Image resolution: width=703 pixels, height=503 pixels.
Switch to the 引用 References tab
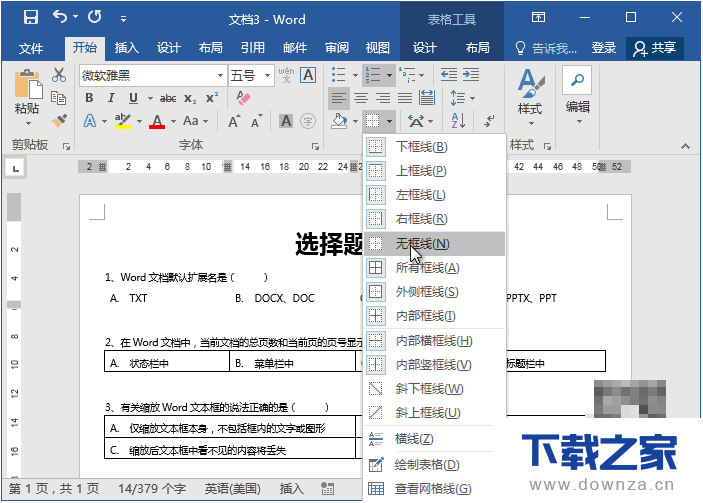click(x=253, y=48)
